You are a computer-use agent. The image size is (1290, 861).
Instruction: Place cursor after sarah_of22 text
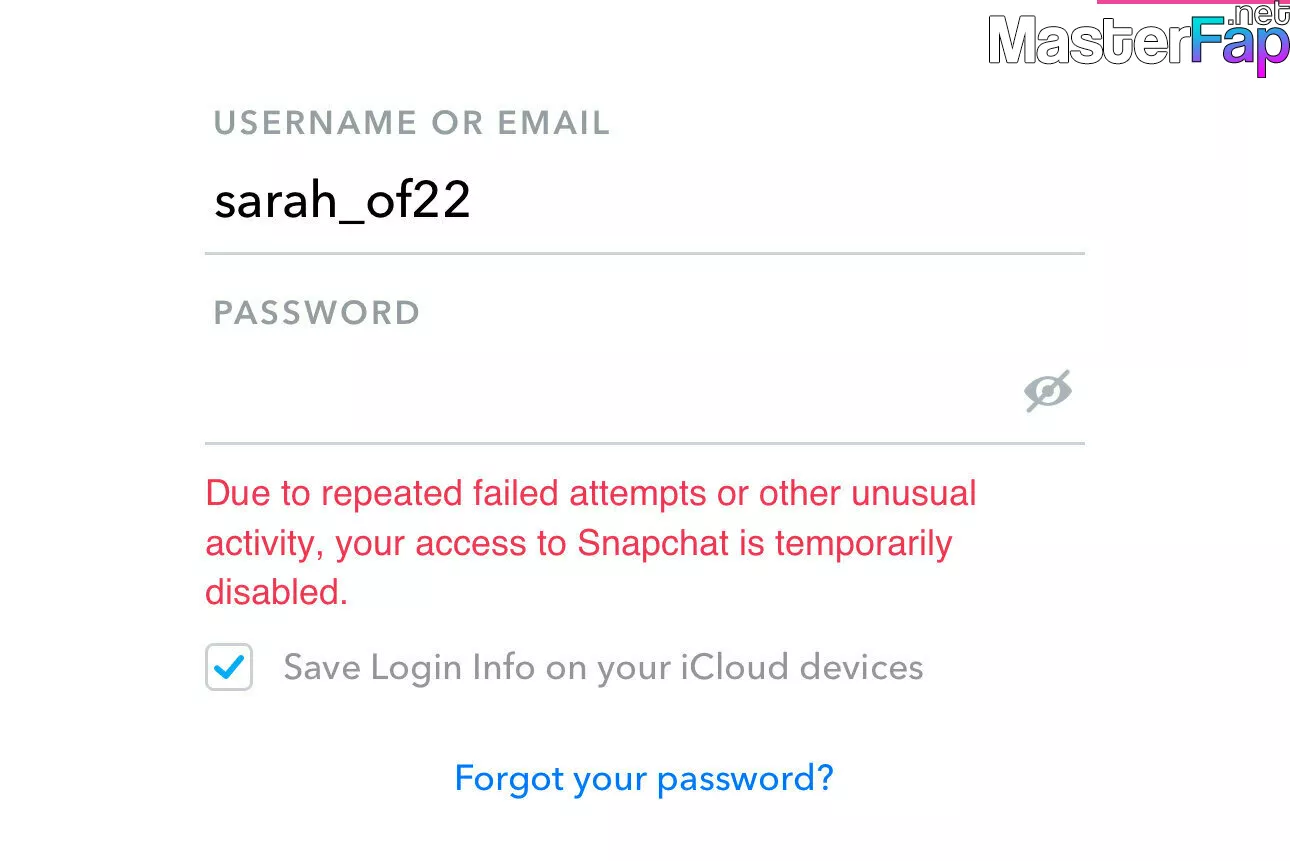click(x=473, y=203)
